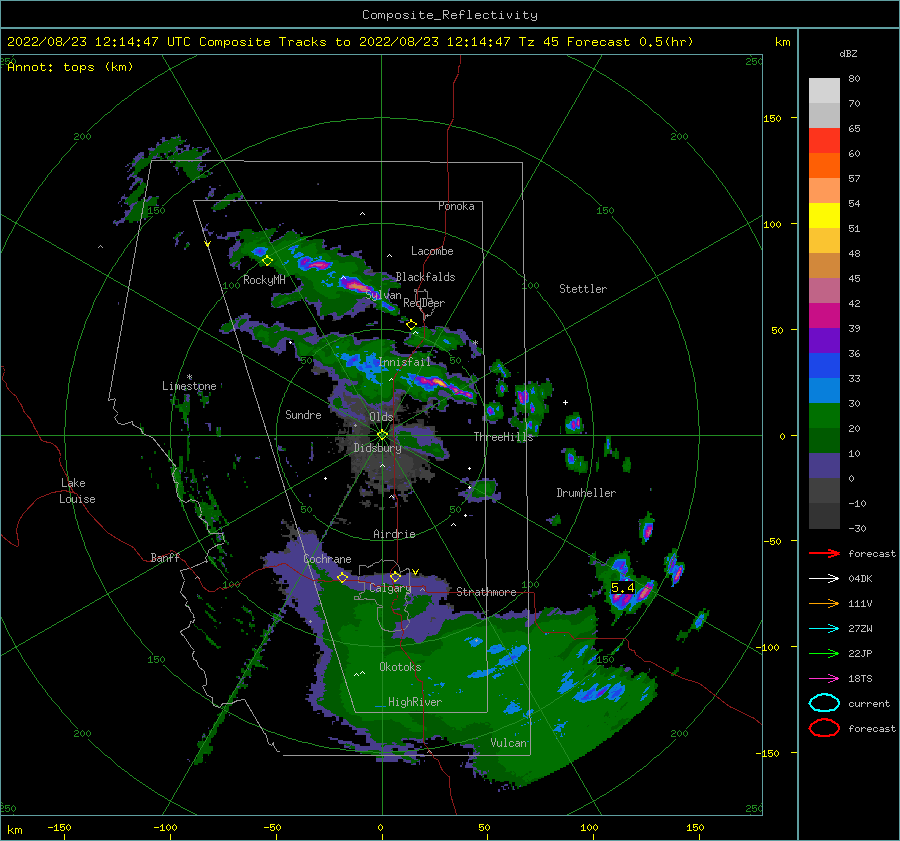This screenshot has width=900, height=841.
Task: Click the Annot: tops (km) label
Action: click(70, 67)
